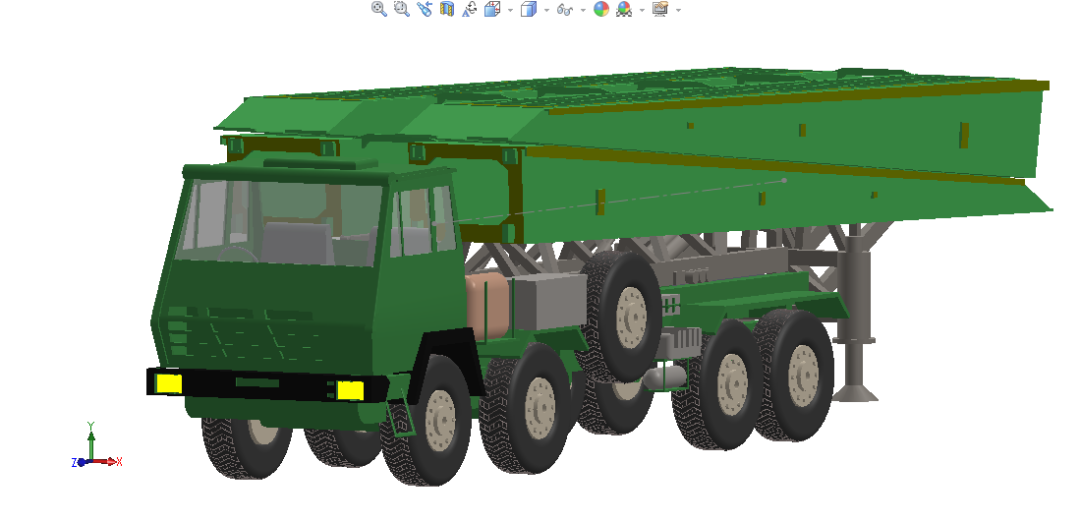Click the Display Style cube icon
The width and height of the screenshot is (1080, 522).
(x=528, y=9)
